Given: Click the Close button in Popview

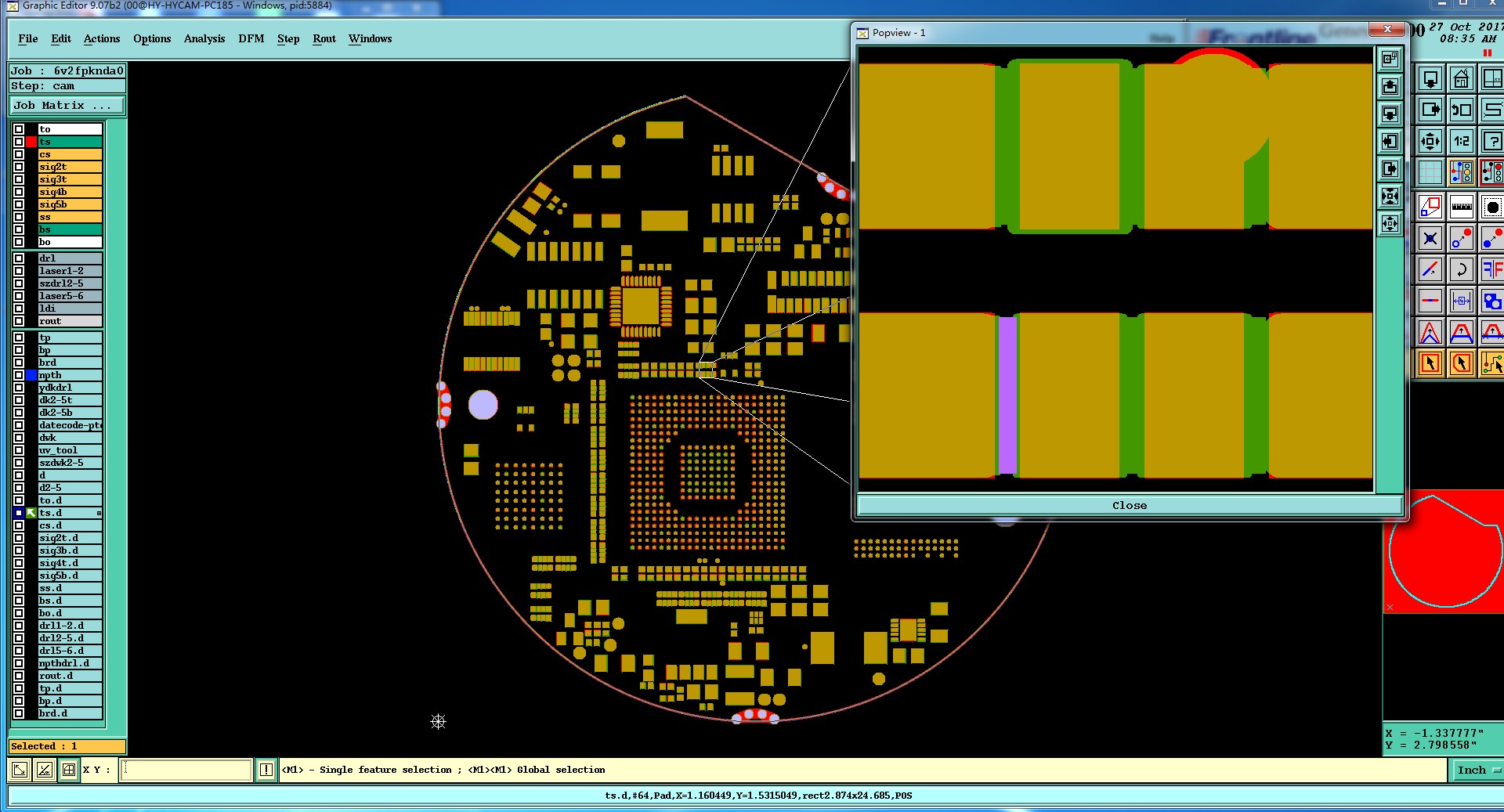Looking at the screenshot, I should (1130, 506).
